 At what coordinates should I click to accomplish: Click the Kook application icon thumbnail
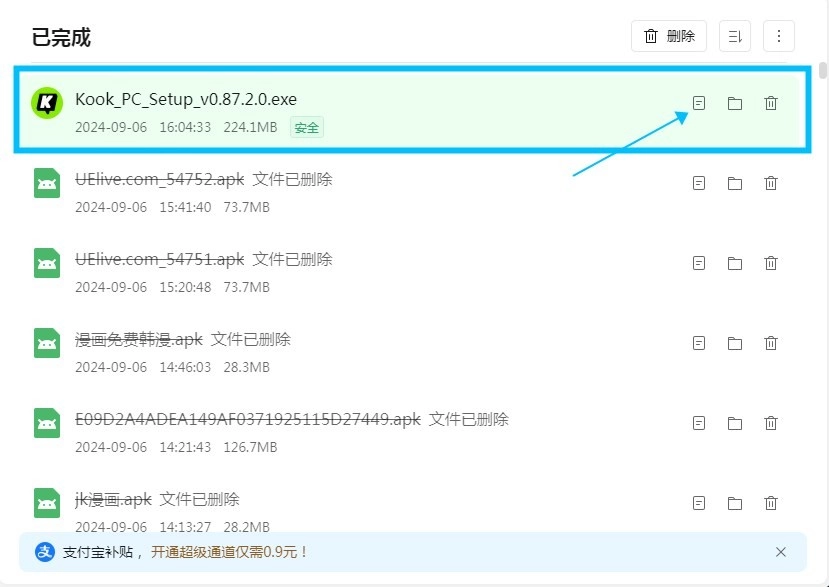pyautogui.click(x=47, y=102)
